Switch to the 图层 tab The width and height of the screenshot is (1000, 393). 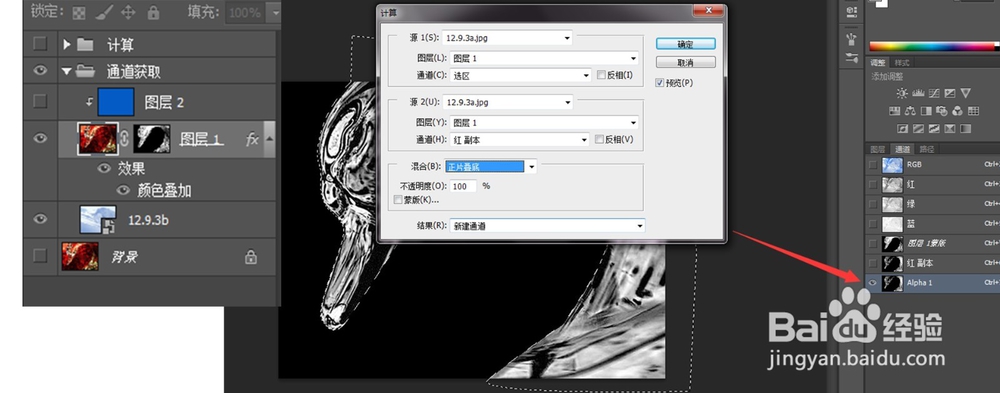coord(878,149)
